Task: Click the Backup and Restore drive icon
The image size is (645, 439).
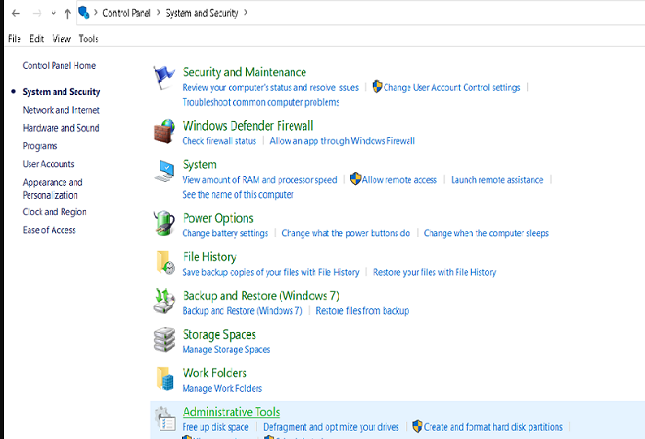Action: [164, 301]
